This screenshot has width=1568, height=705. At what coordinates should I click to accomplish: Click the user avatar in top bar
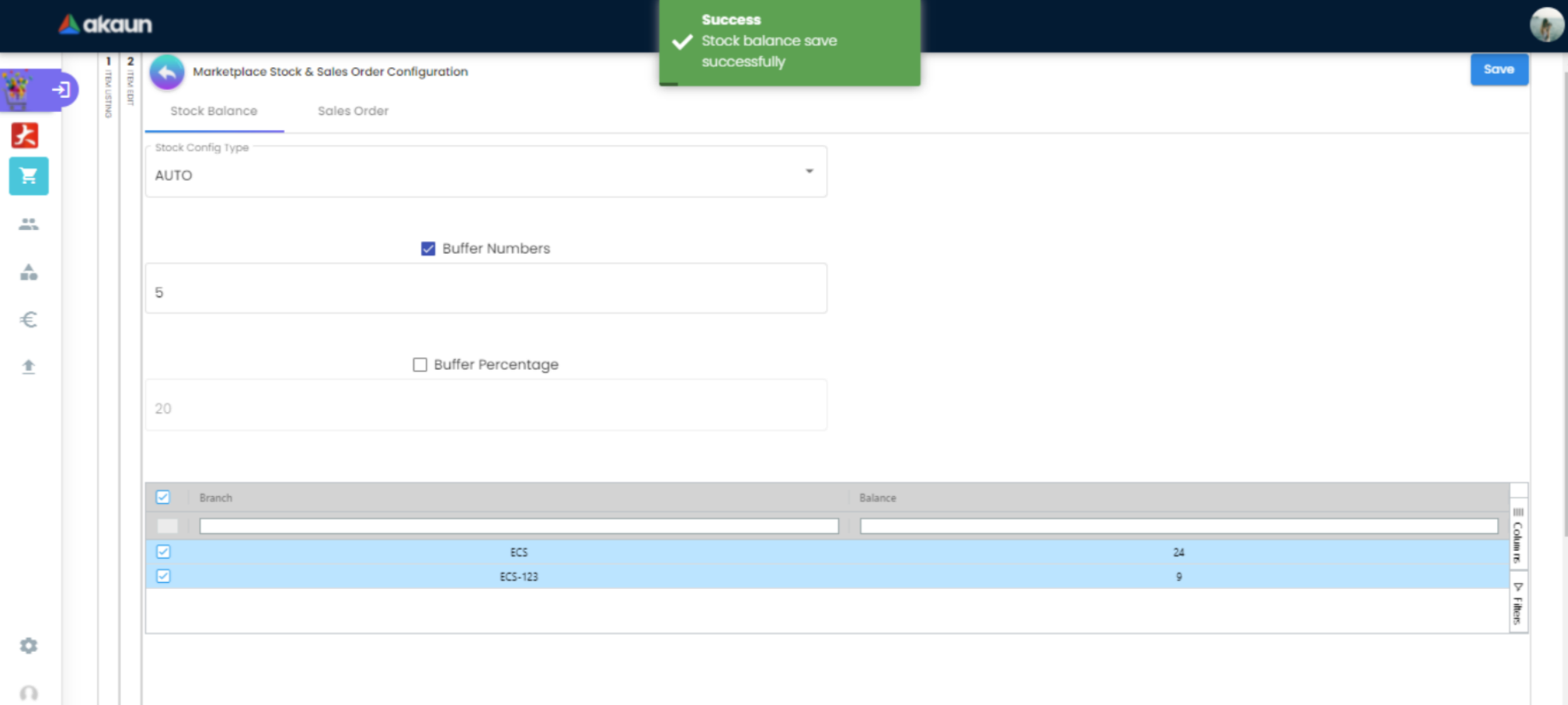[x=1546, y=25]
